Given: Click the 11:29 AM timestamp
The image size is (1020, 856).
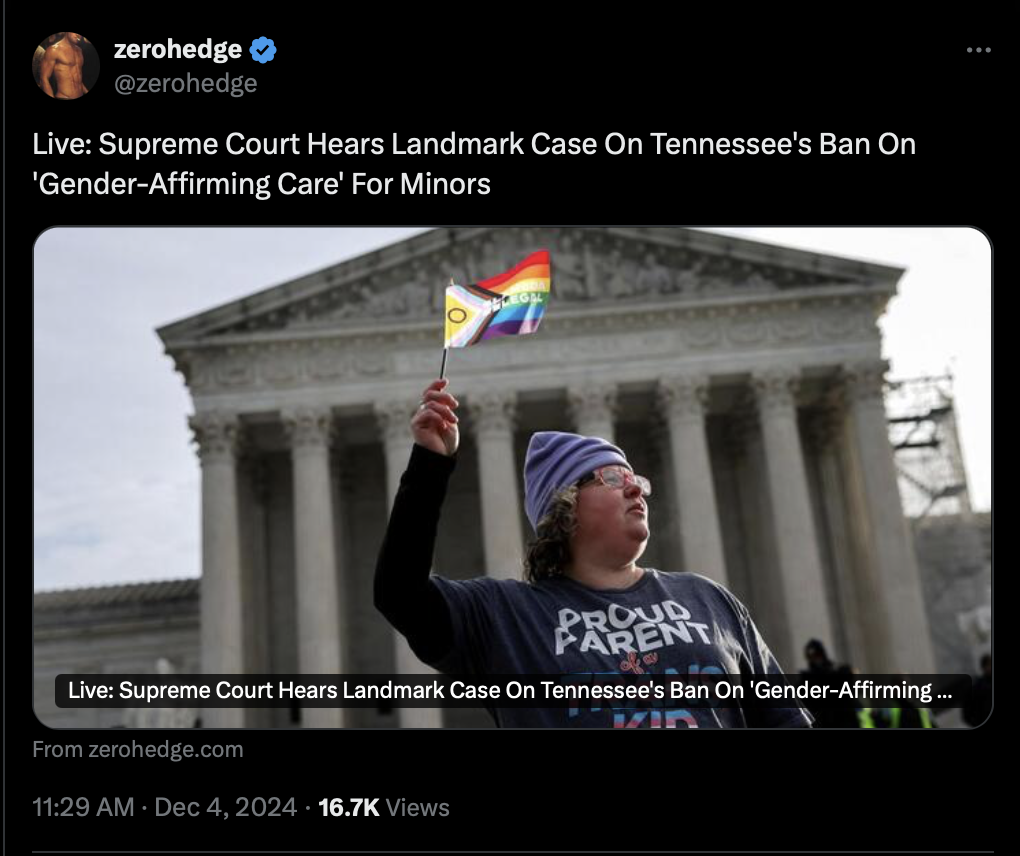Looking at the screenshot, I should [x=83, y=807].
